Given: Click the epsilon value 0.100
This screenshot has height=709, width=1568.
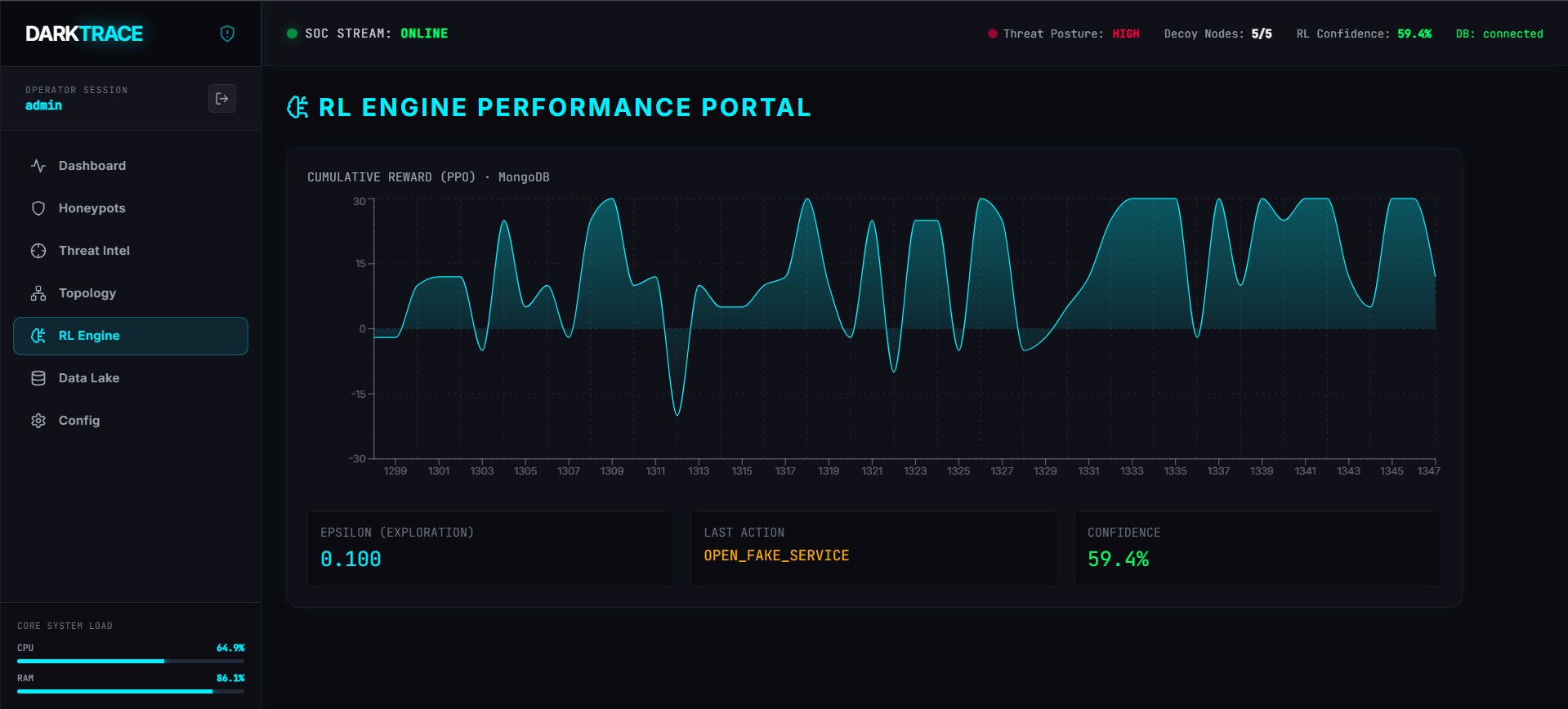Looking at the screenshot, I should click(351, 559).
